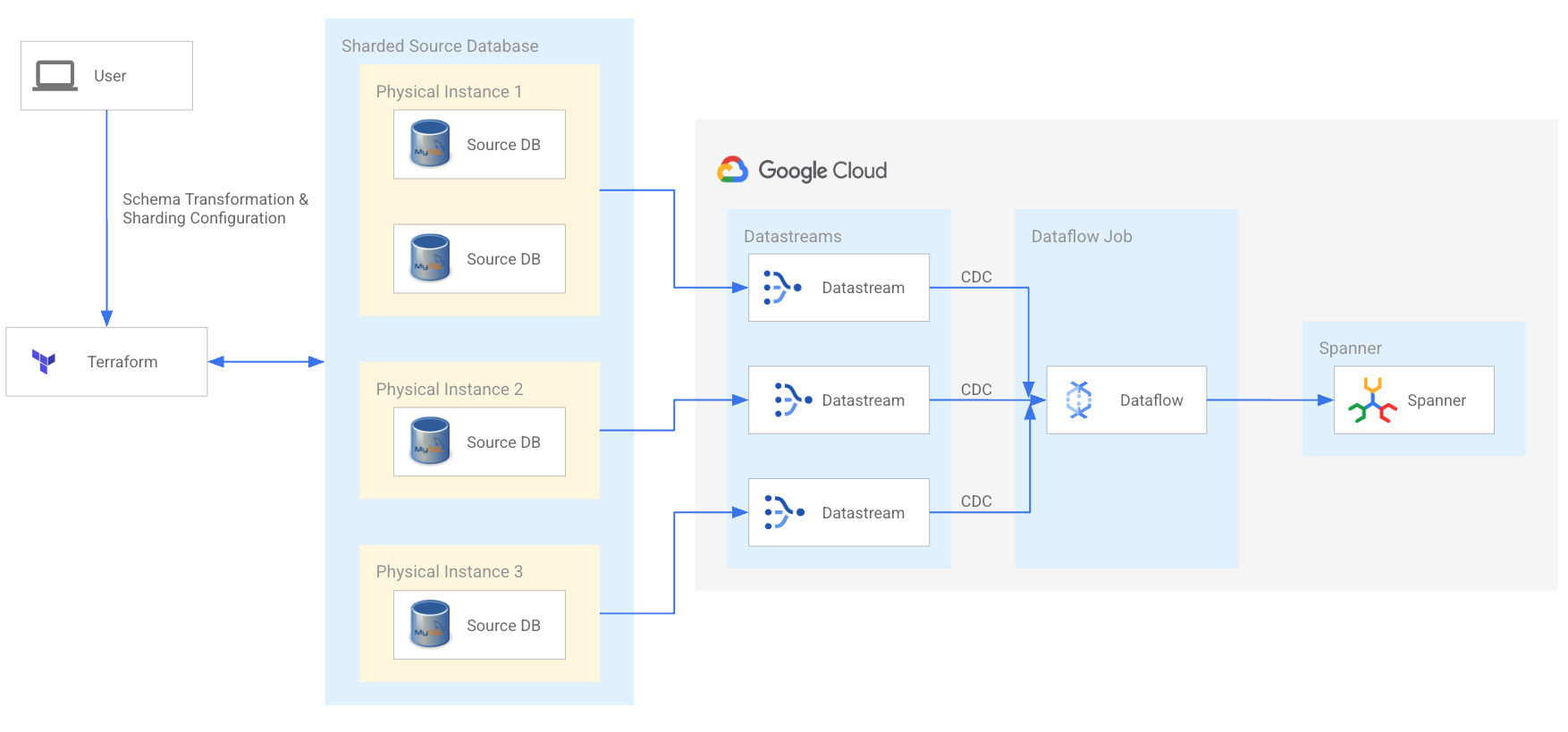
Task: Click the middle Datastream icon
Action: point(792,400)
